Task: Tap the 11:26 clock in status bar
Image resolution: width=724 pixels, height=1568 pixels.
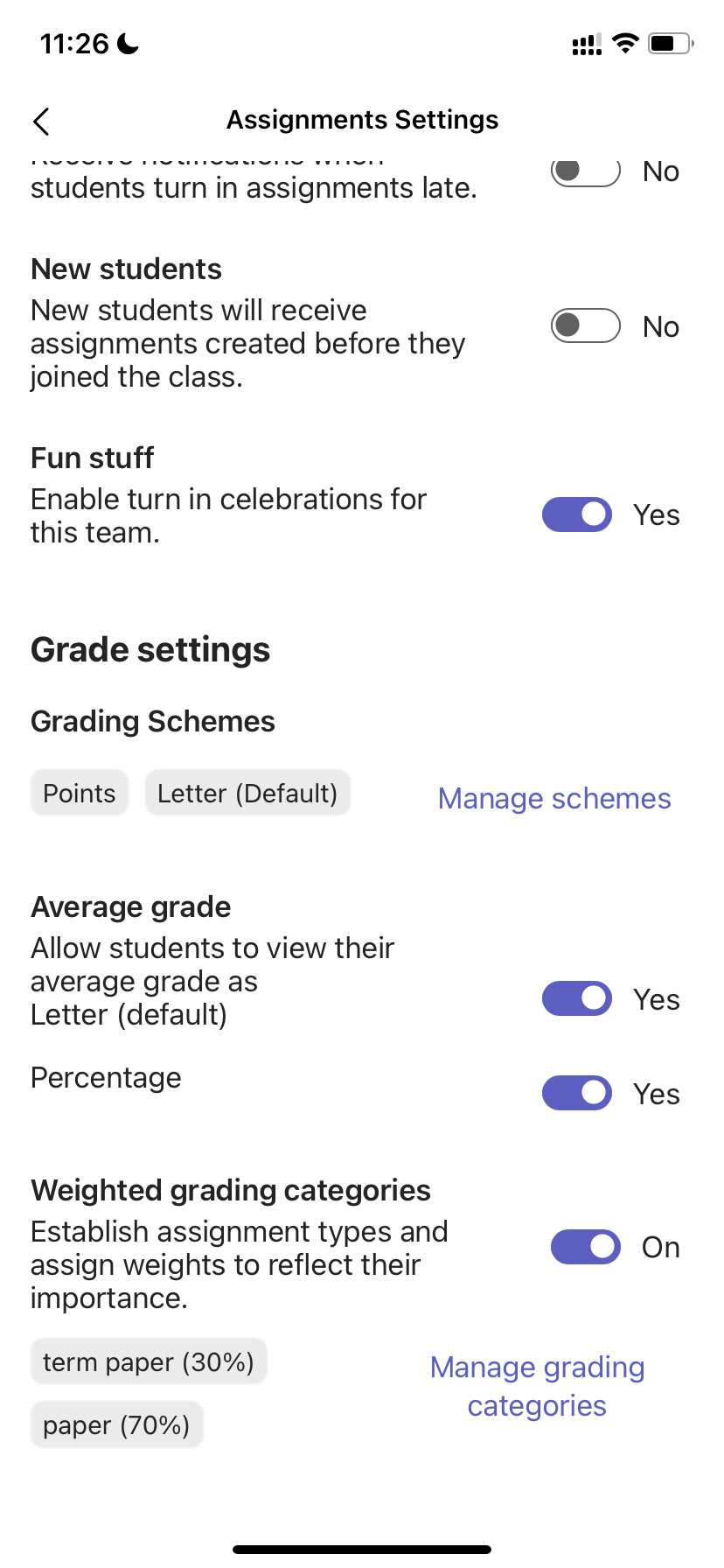Action: click(x=74, y=43)
